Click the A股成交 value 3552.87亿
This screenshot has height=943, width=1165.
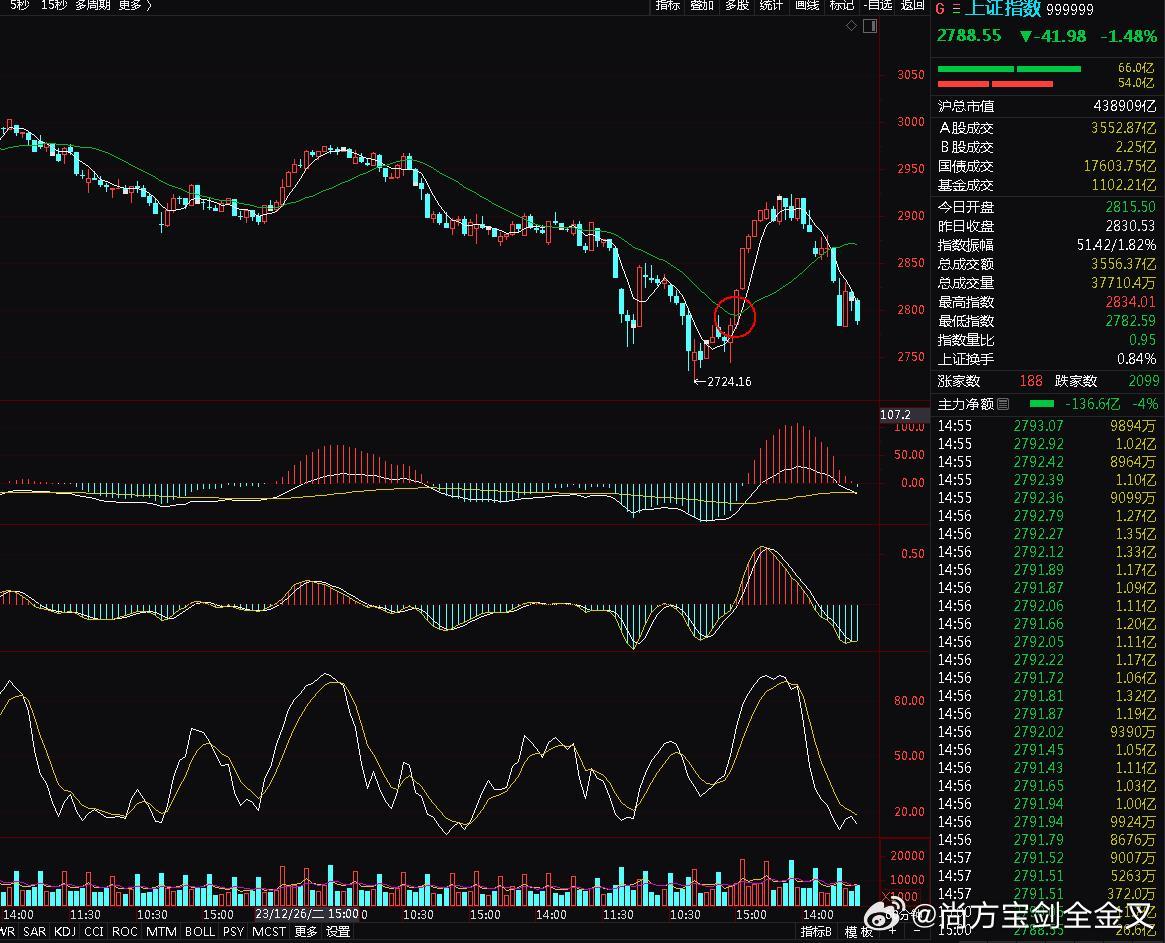click(x=1123, y=128)
